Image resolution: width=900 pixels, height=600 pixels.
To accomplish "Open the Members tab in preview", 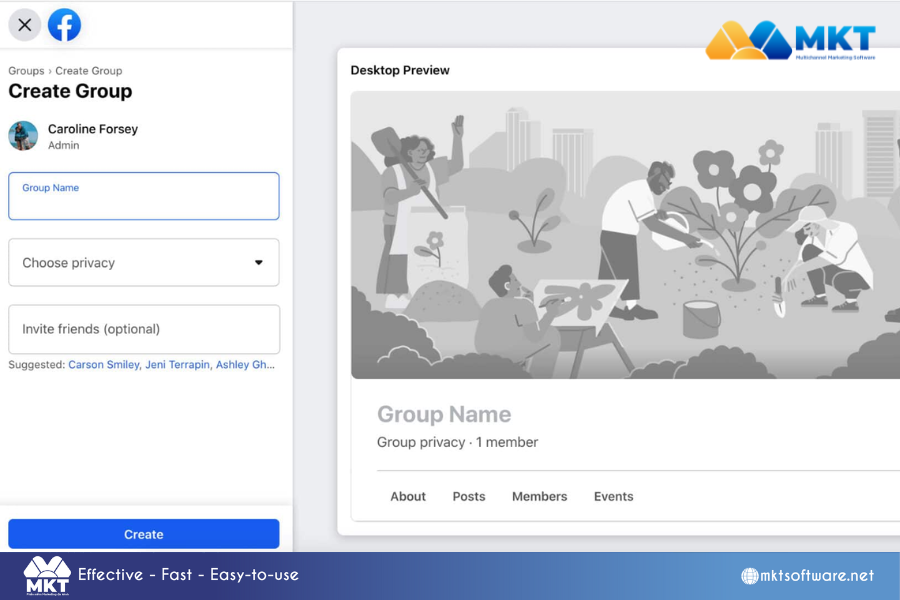I will pyautogui.click(x=540, y=497).
